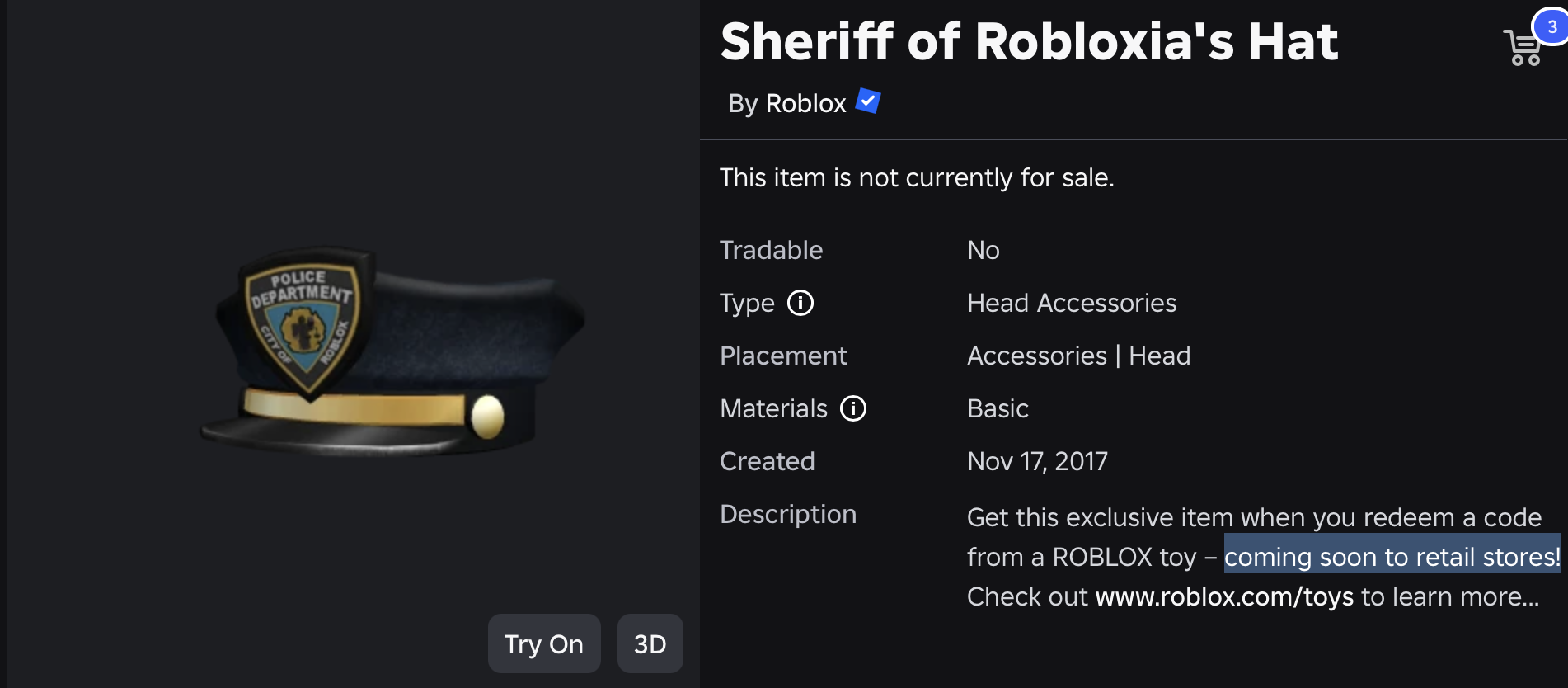Show info for the Materials field
The image size is (1568, 688).
click(x=852, y=408)
